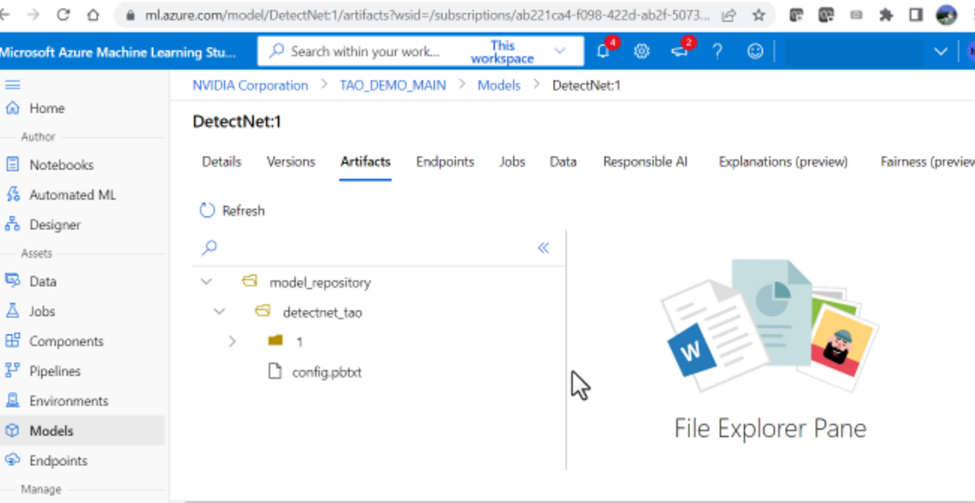Switch to the Versions tab
This screenshot has width=975, height=503.
point(291,162)
